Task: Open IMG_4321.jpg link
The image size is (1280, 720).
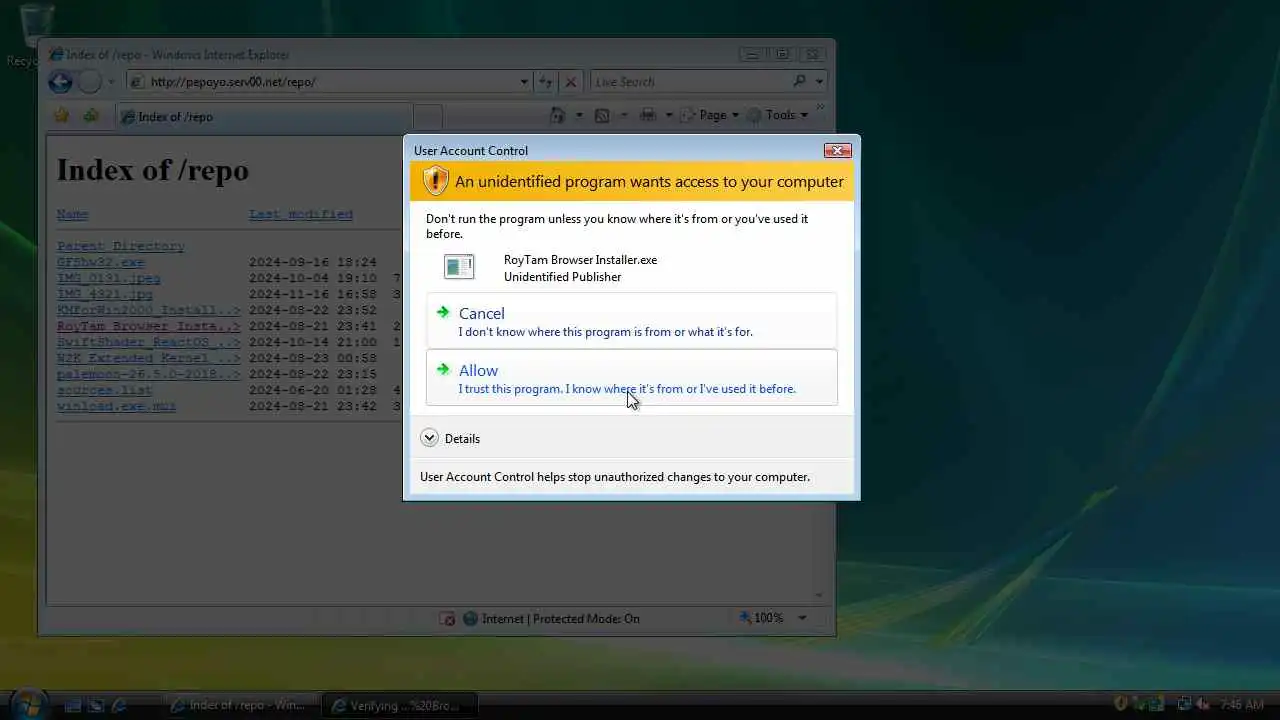Action: [x=105, y=294]
